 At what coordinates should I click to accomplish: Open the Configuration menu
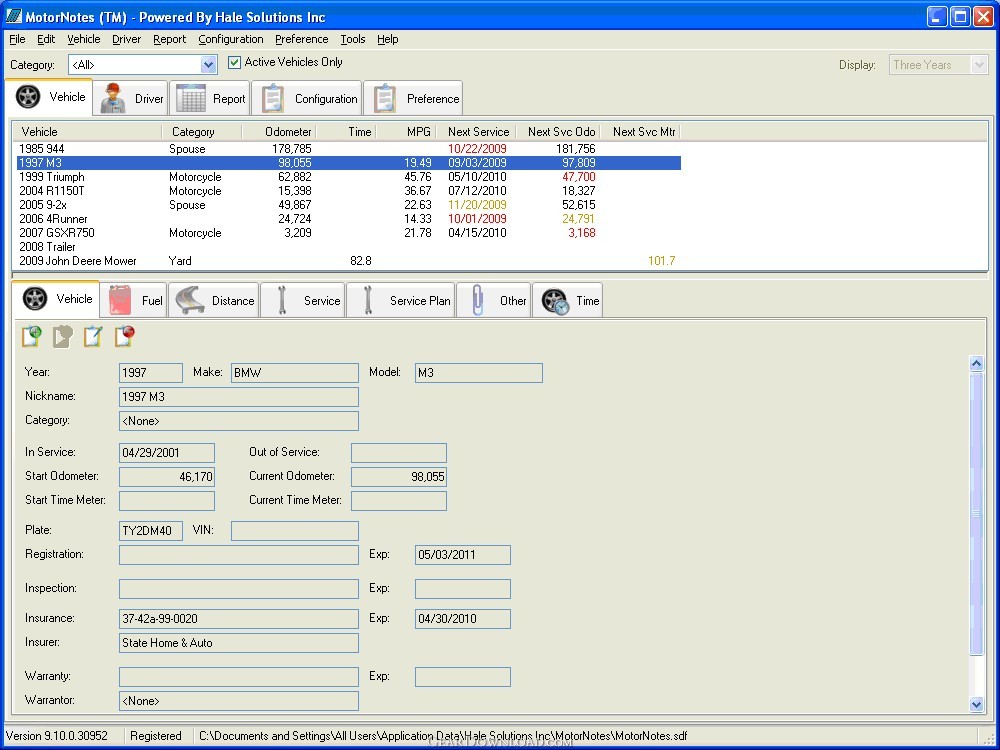[x=231, y=39]
